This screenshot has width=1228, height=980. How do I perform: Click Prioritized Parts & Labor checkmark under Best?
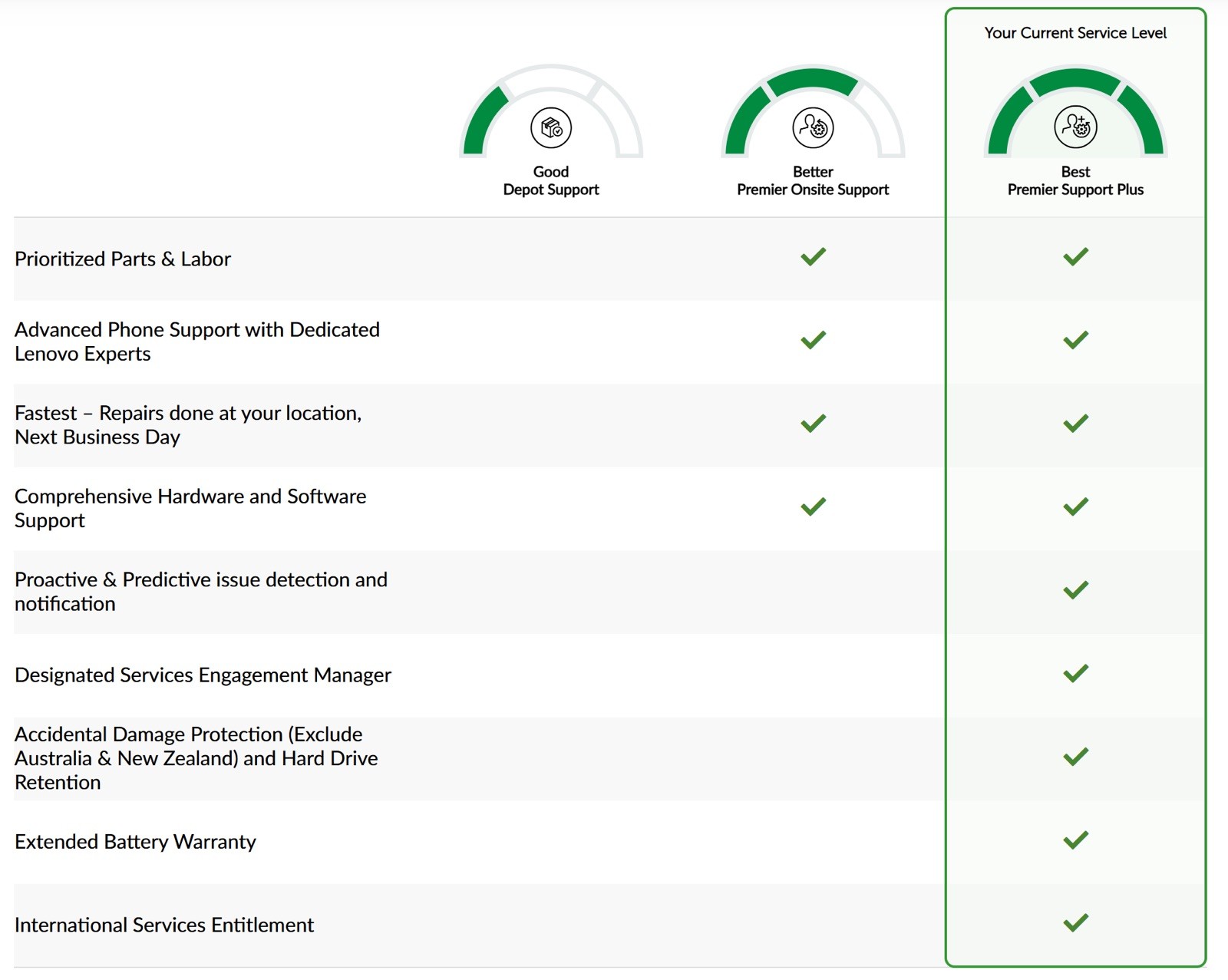point(1075,257)
